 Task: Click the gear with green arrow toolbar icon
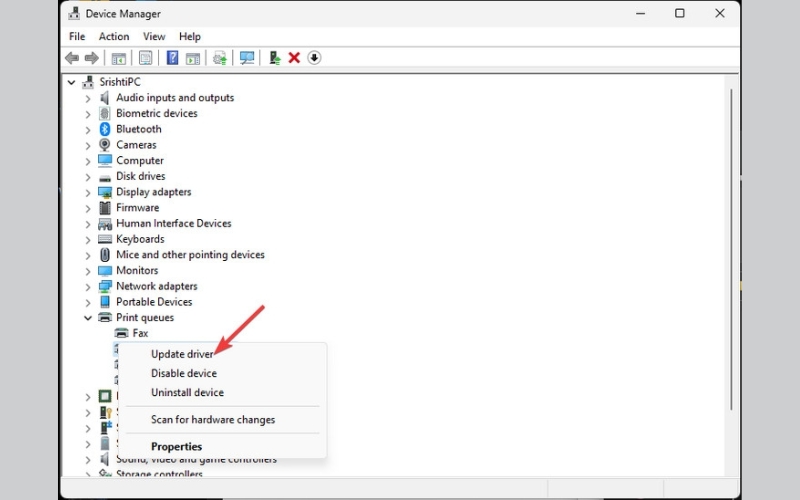click(220, 58)
